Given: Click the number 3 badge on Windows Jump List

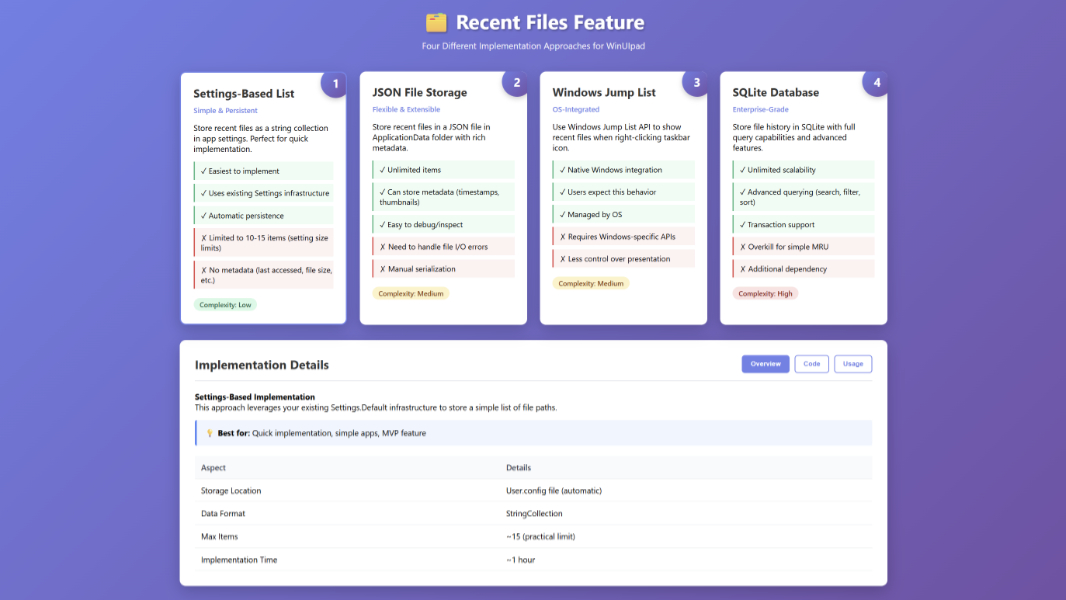Looking at the screenshot, I should (x=696, y=83).
